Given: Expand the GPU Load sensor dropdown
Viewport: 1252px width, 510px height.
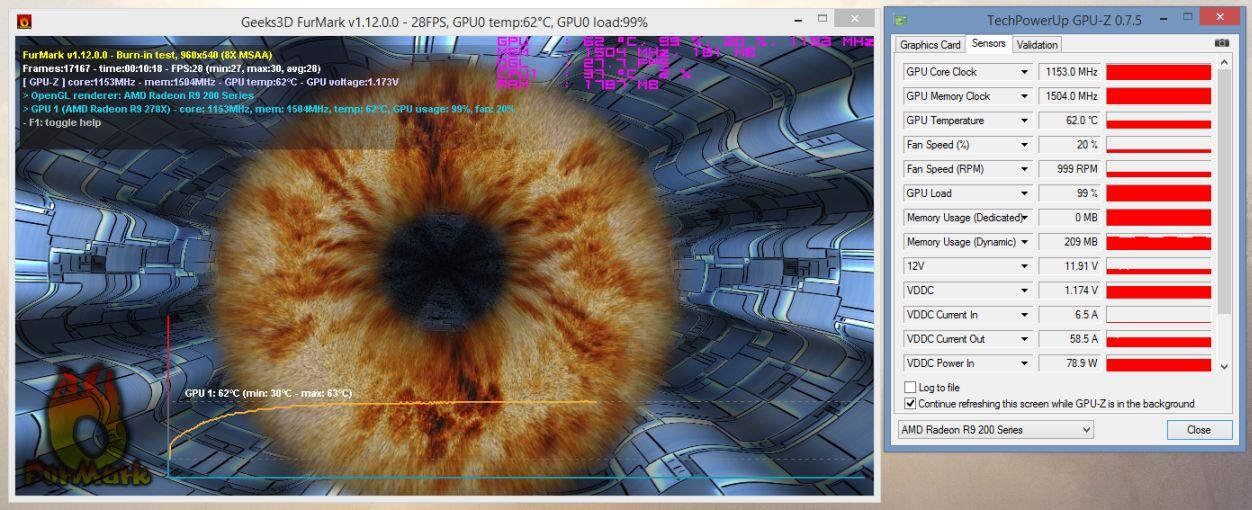Looking at the screenshot, I should (1024, 193).
